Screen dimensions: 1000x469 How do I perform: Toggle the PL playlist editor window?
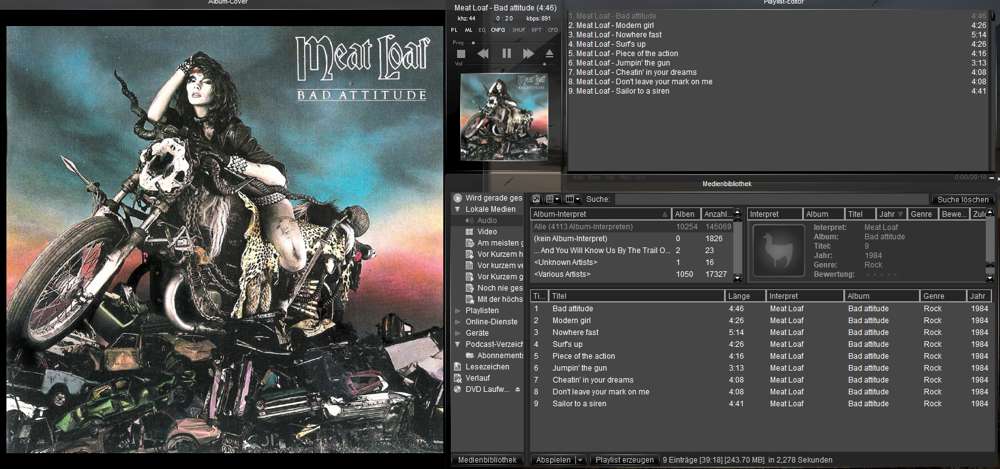[x=455, y=30]
